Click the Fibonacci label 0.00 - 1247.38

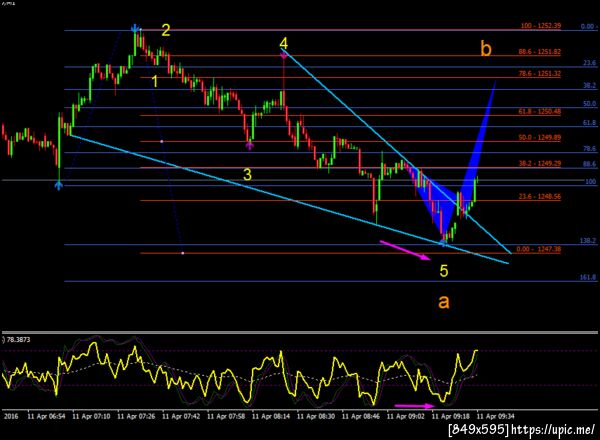(x=539, y=249)
